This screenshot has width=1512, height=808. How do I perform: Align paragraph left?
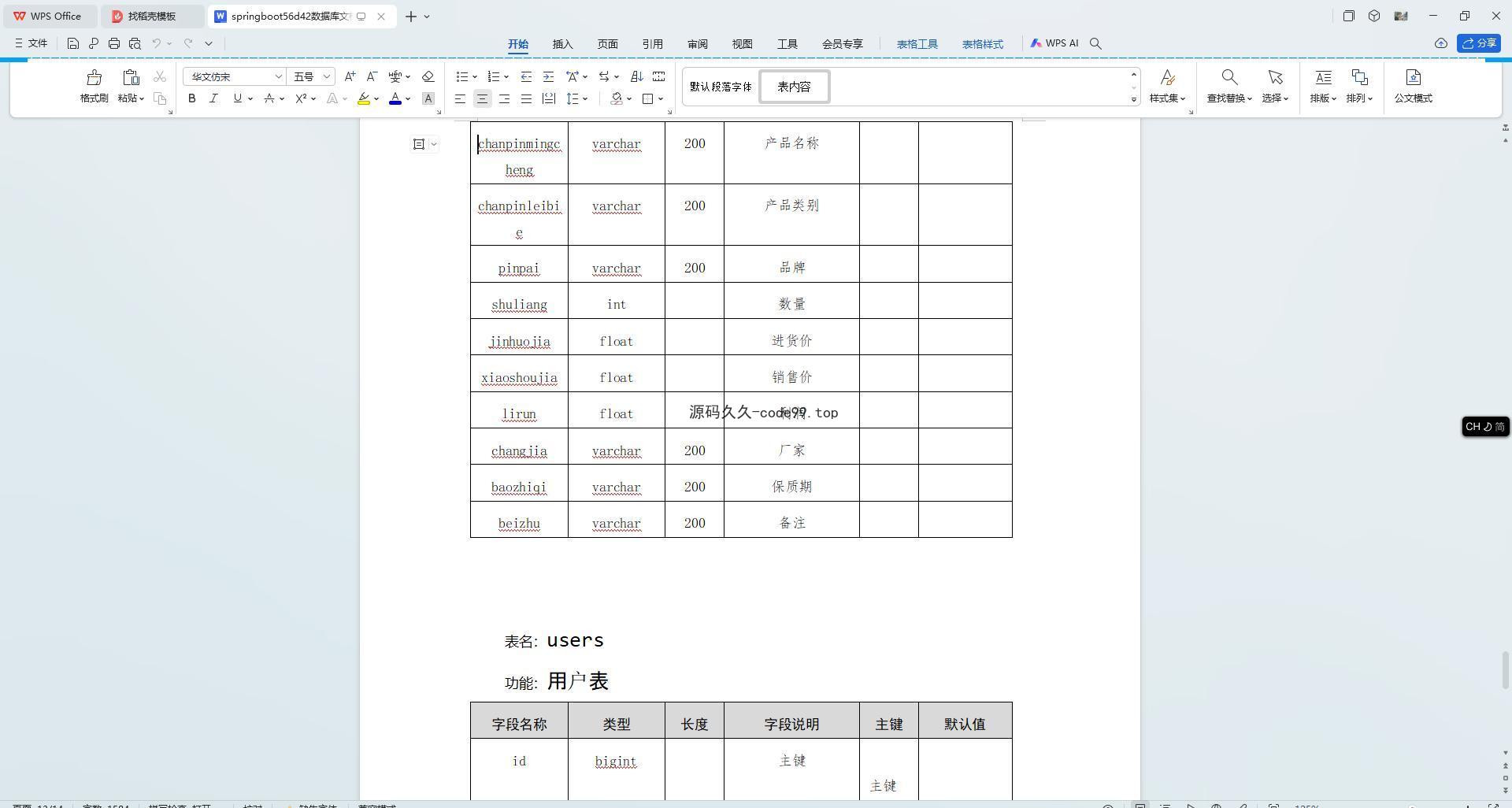460,98
